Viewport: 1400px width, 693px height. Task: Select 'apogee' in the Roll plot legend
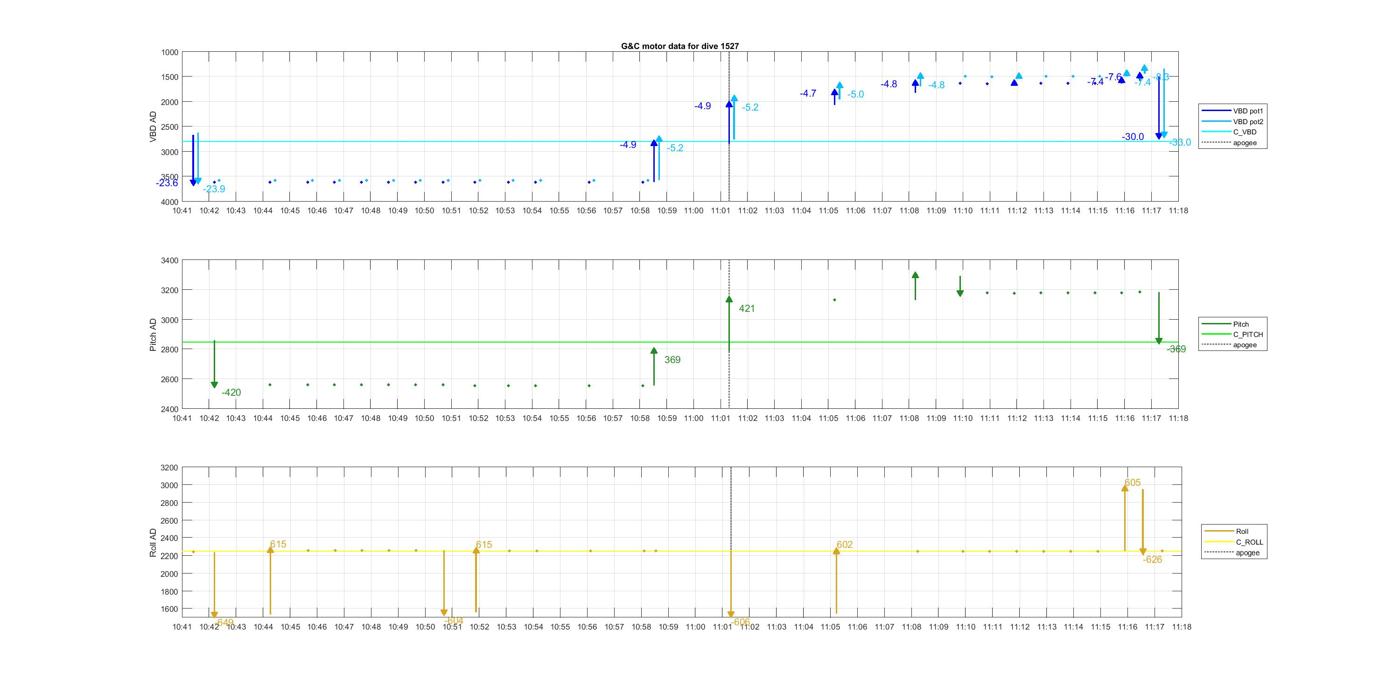pos(1232,552)
